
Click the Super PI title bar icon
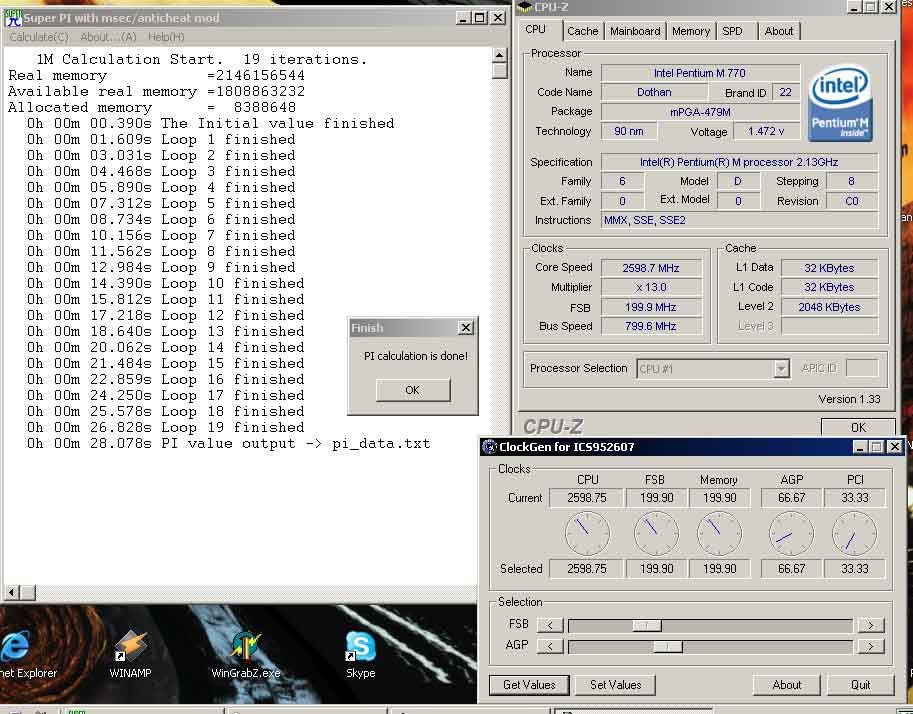[13, 18]
